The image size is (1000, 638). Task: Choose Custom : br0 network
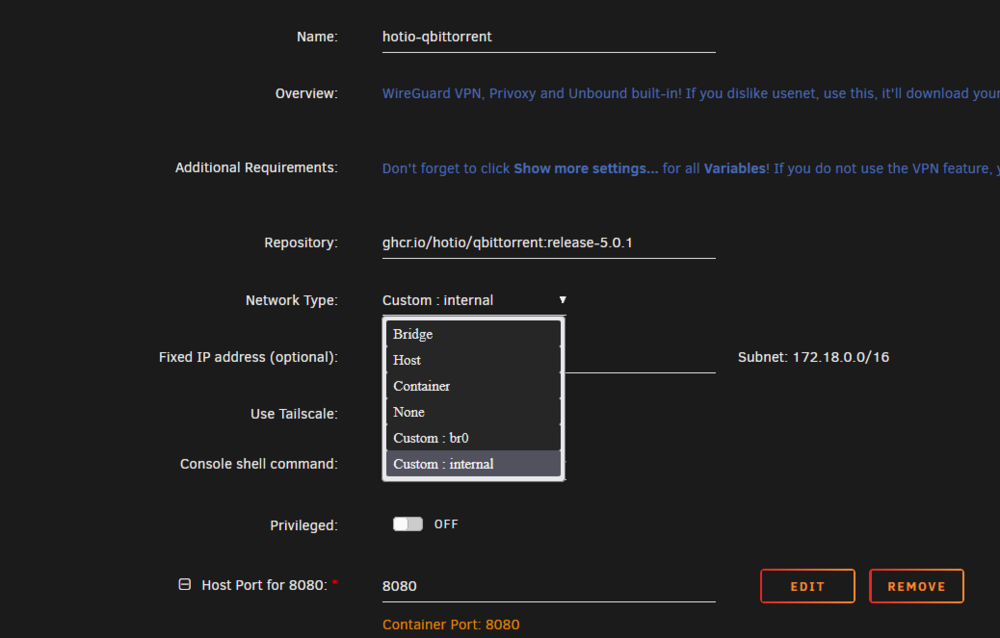click(x=473, y=438)
